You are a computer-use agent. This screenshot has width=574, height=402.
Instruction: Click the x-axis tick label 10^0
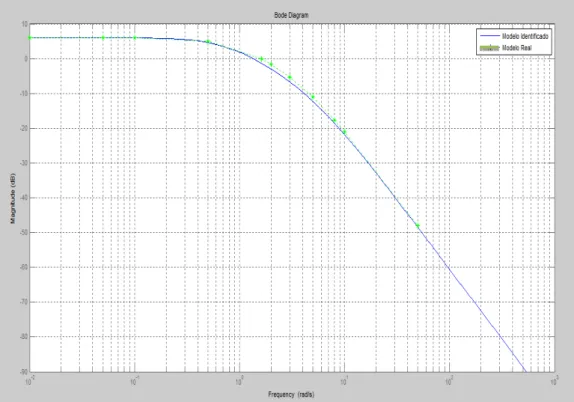(x=239, y=381)
